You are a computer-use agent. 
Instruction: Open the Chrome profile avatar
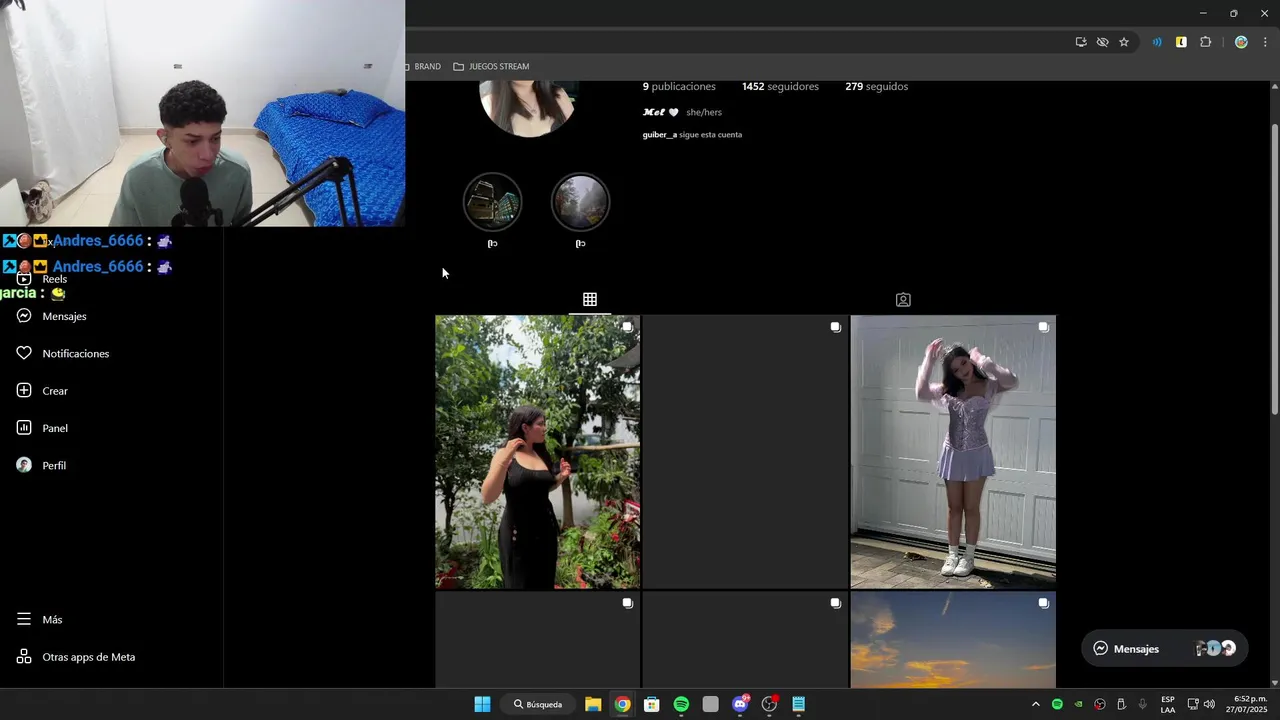(1241, 42)
